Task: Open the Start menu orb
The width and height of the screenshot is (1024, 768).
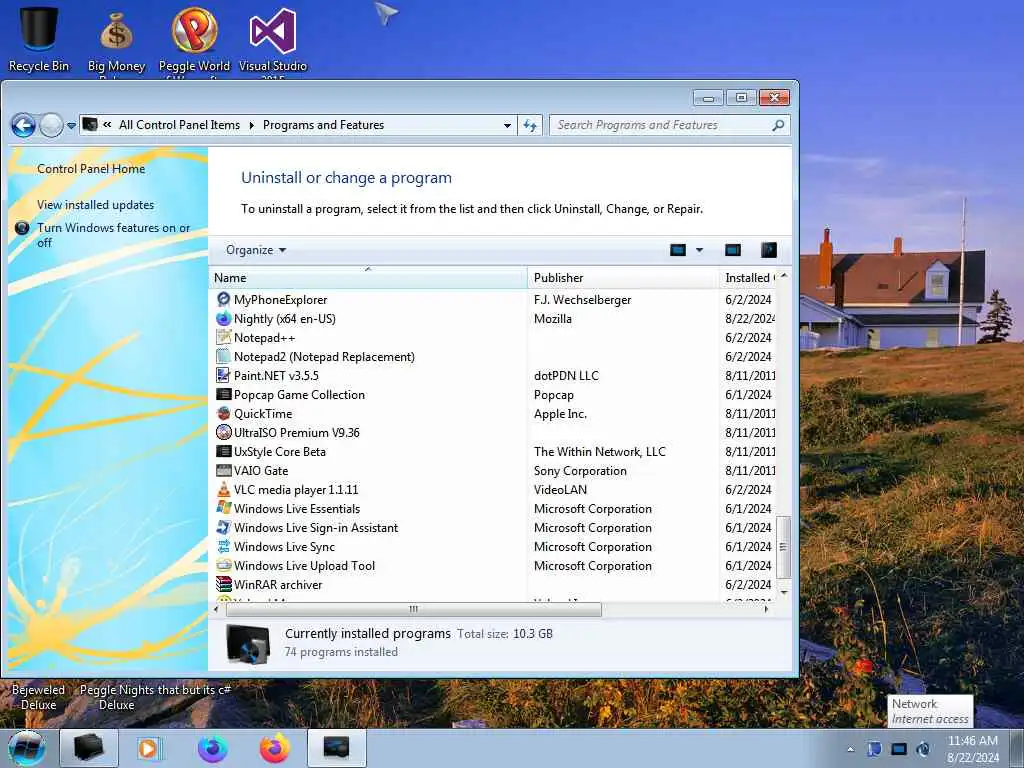Action: pos(27,748)
